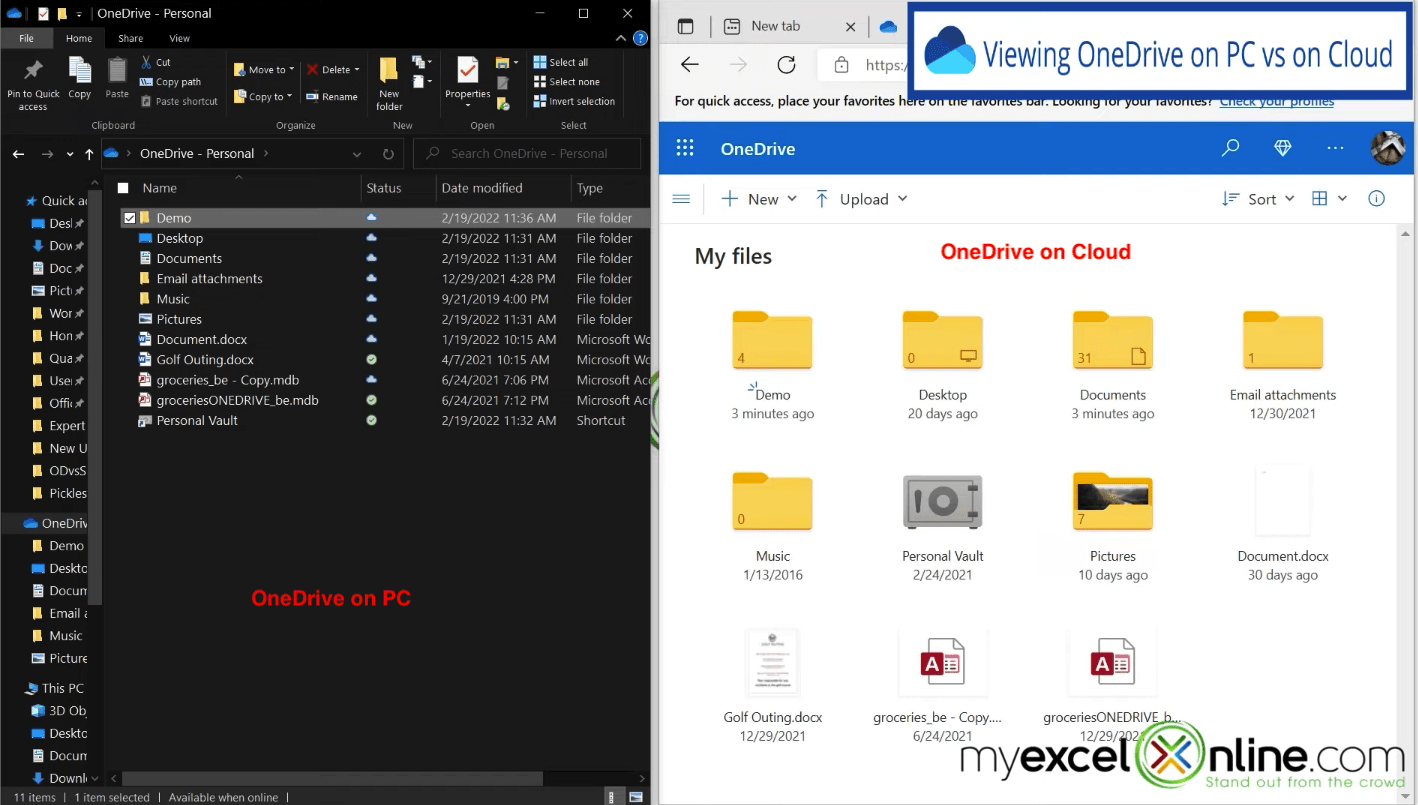Switch to the View ribbon tab

coord(179,38)
